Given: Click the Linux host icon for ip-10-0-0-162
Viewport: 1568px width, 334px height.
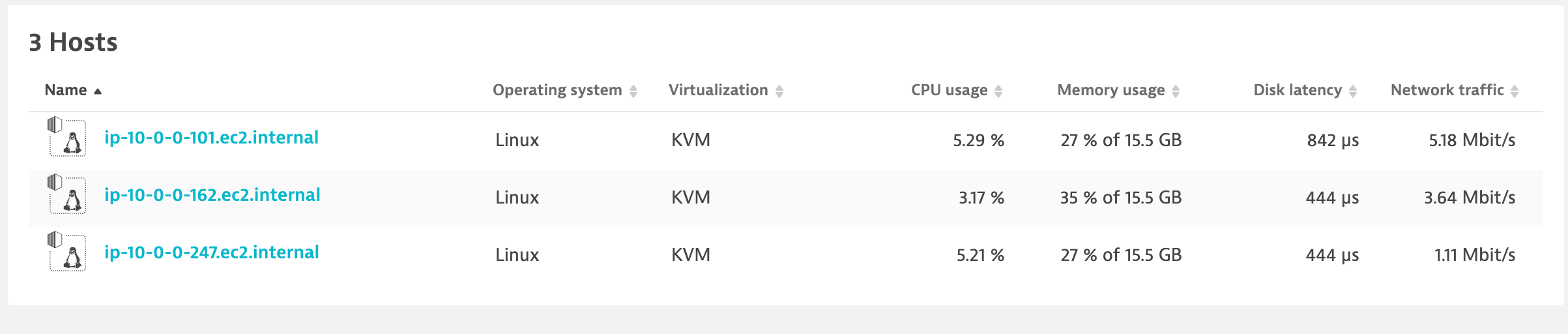Looking at the screenshot, I should tap(66, 194).
